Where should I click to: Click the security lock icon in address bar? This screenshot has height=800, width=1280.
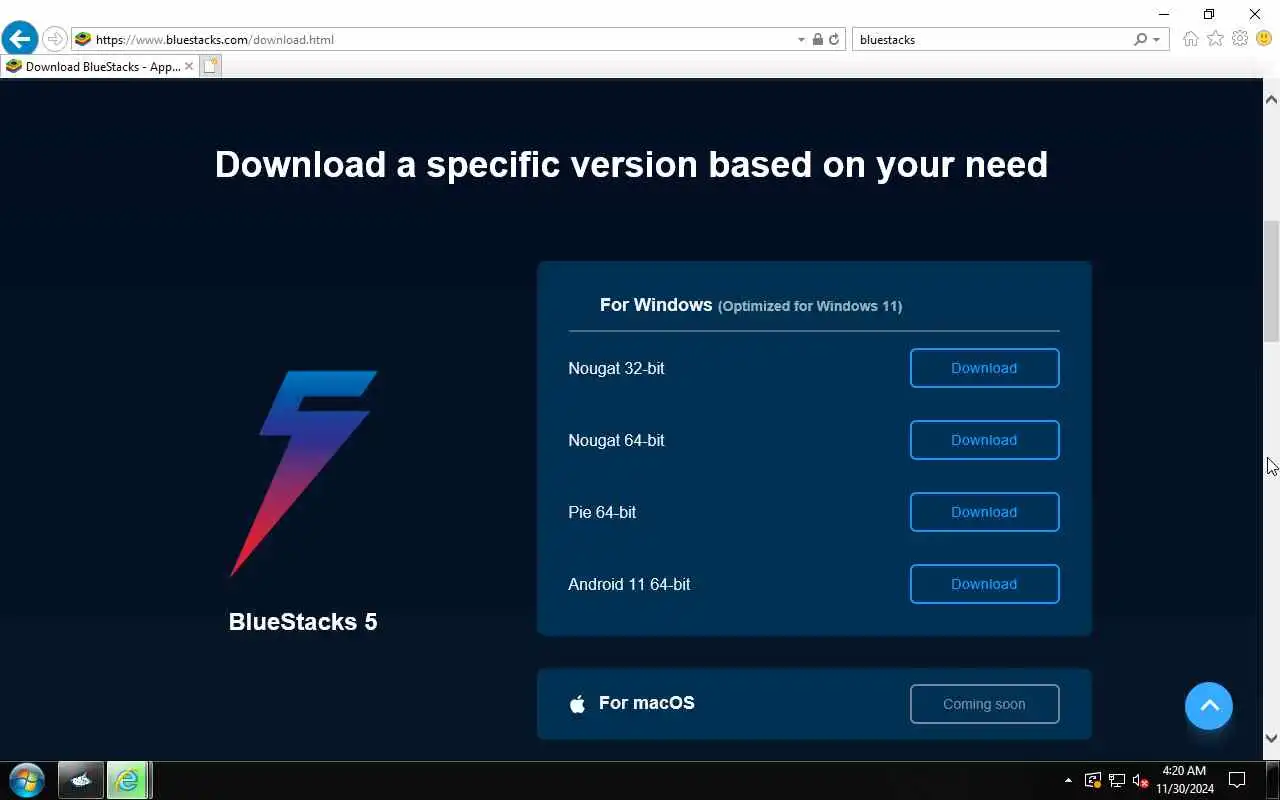(818, 39)
